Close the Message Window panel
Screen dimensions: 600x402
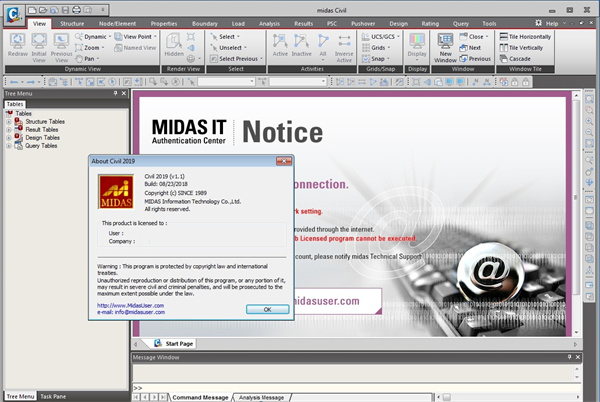click(578, 357)
